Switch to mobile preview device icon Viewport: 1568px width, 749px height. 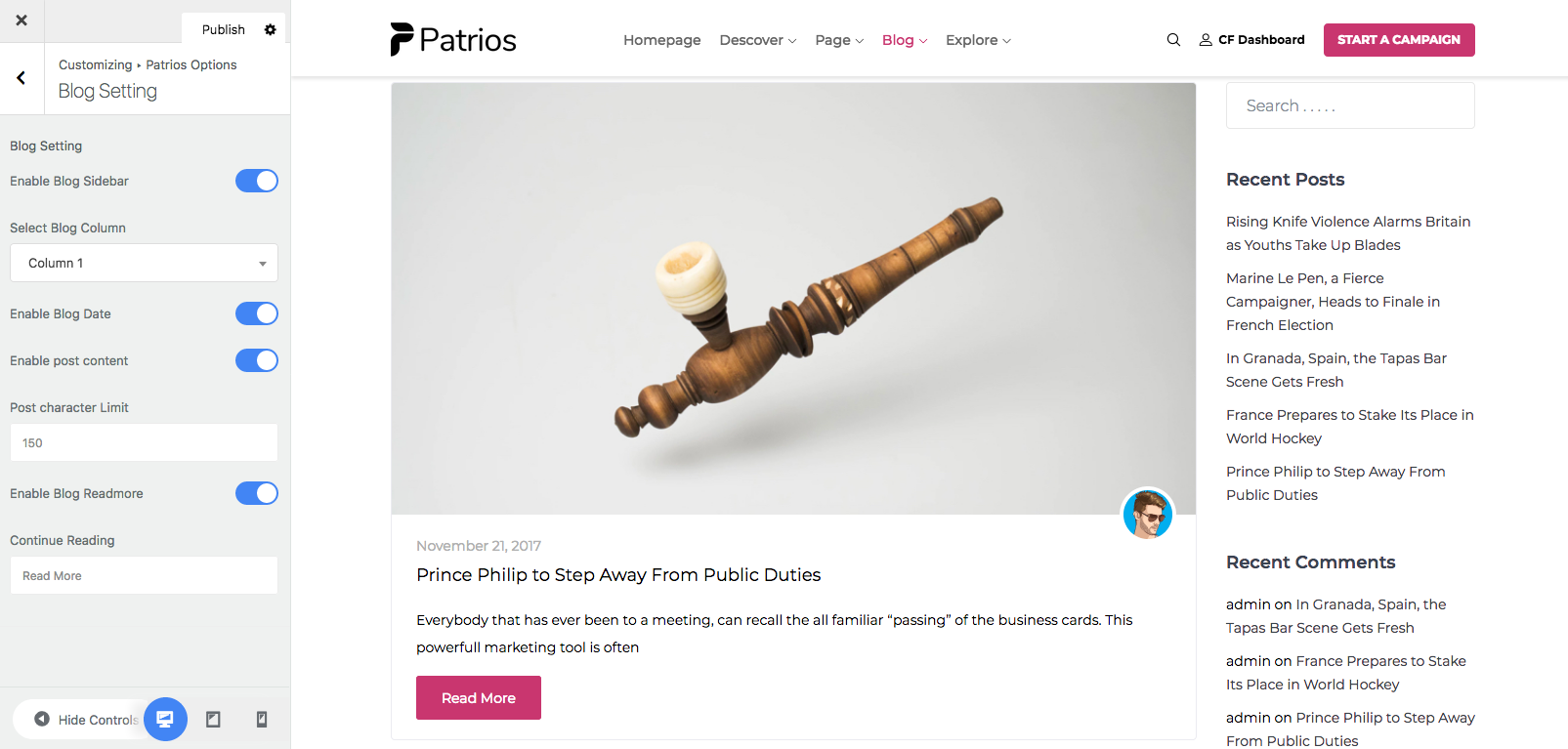pyautogui.click(x=262, y=720)
